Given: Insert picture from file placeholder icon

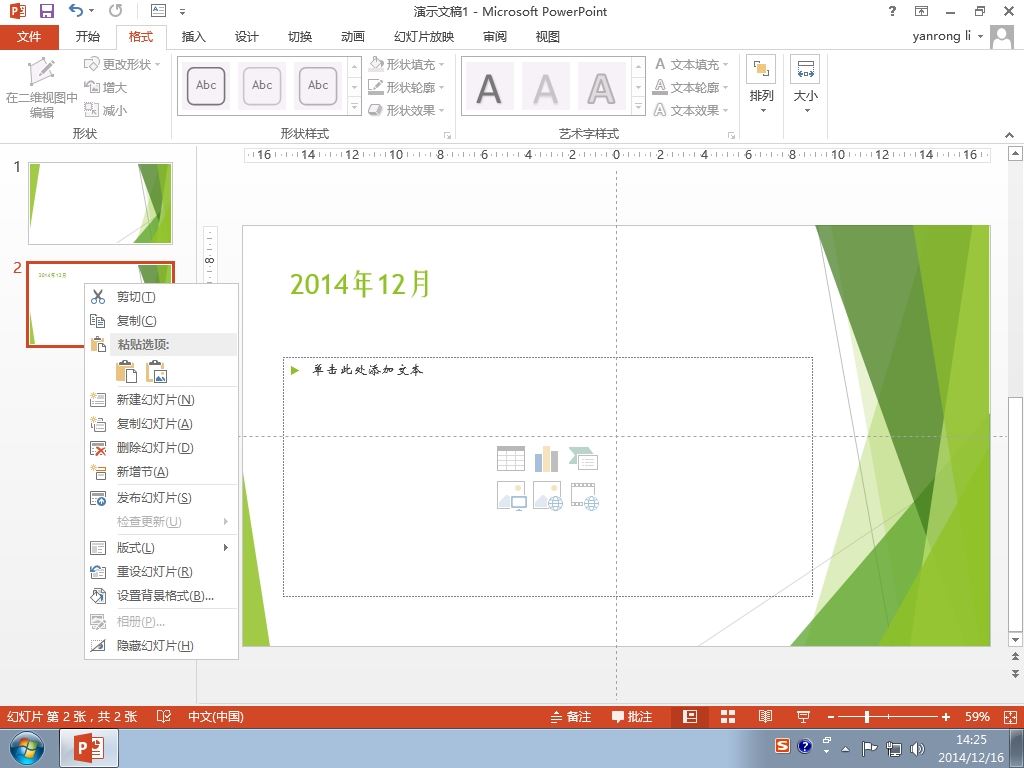Looking at the screenshot, I should [511, 496].
